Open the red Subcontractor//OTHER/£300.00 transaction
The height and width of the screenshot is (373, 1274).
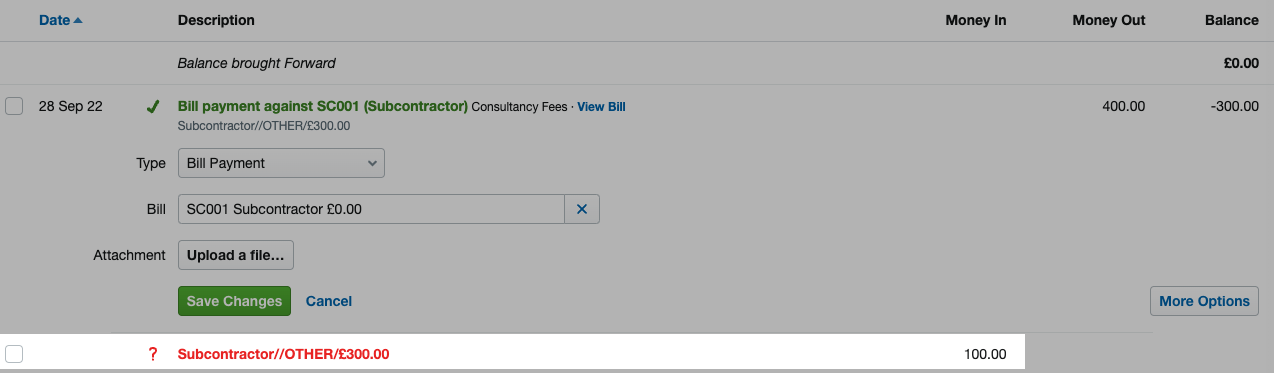[283, 354]
